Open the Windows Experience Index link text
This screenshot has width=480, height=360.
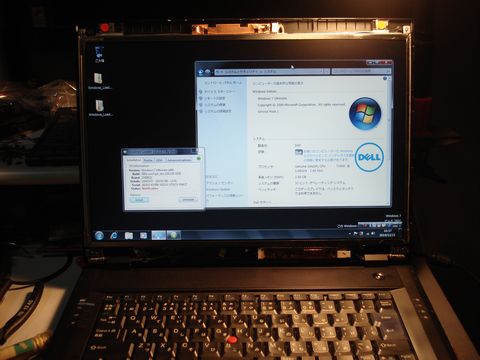(329, 155)
